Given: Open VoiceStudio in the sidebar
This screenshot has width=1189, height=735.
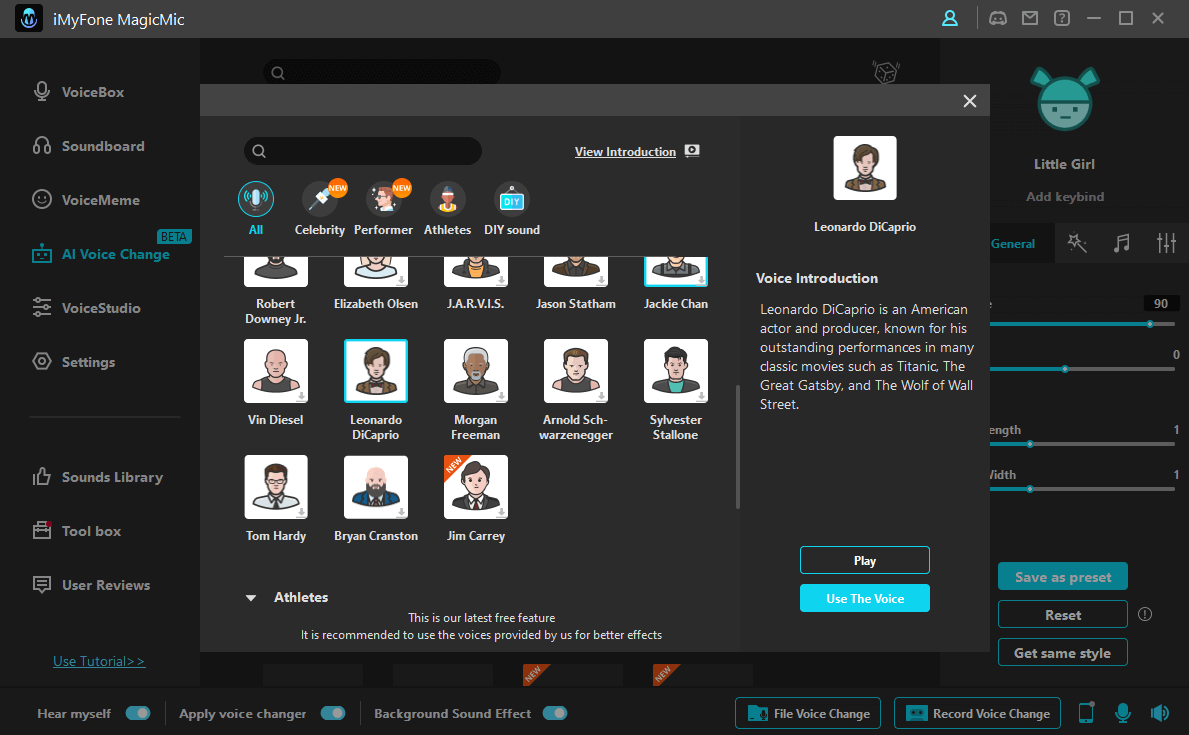Looking at the screenshot, I should (86, 308).
